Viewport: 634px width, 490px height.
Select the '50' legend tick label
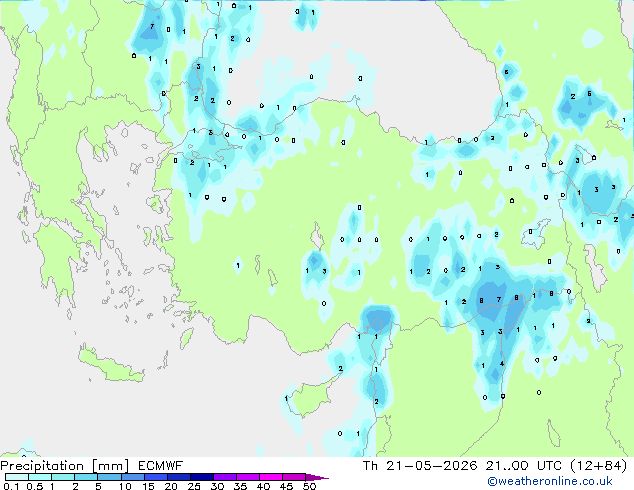(309, 486)
